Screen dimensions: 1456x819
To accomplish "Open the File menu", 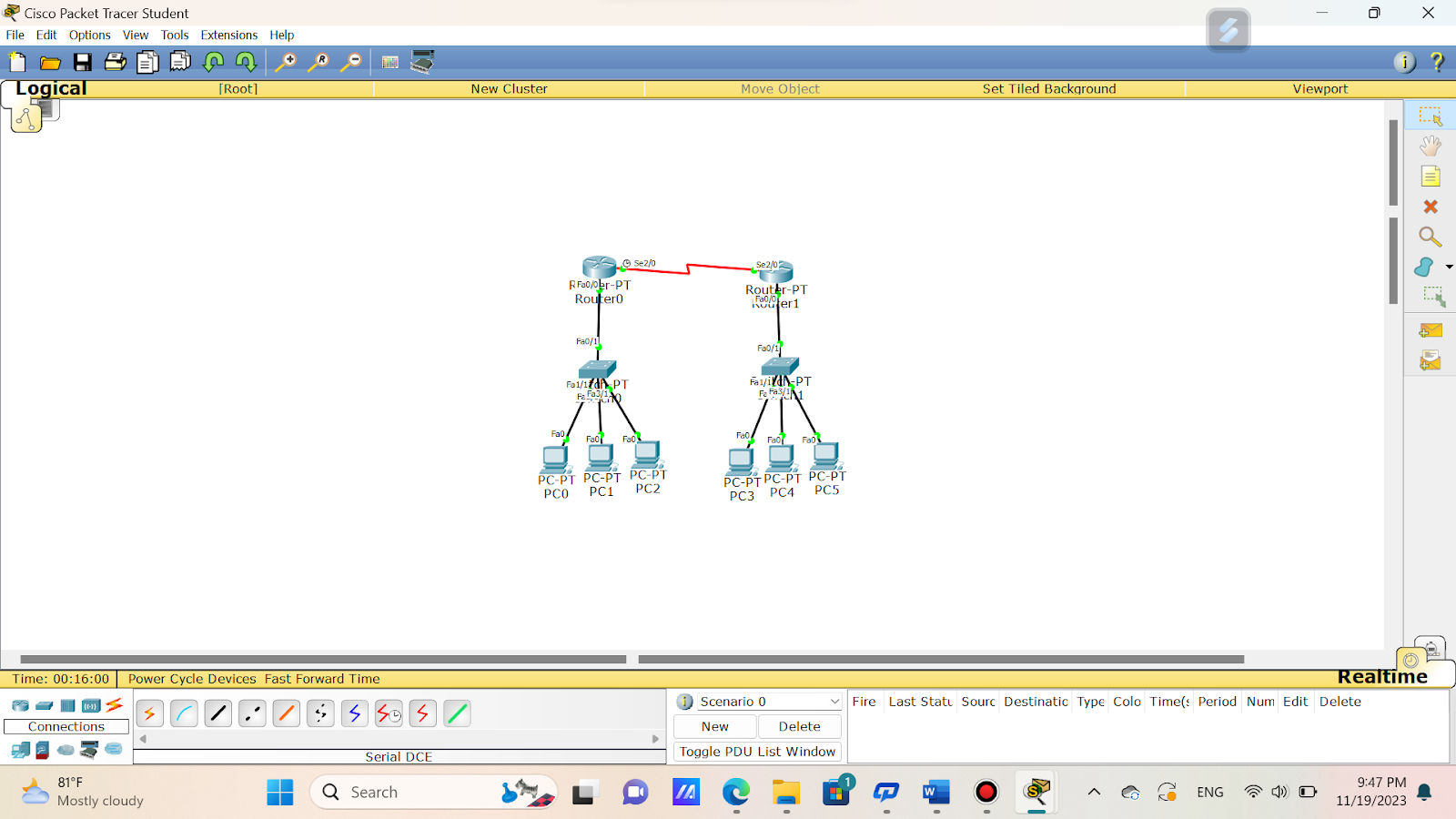I will click(x=15, y=35).
